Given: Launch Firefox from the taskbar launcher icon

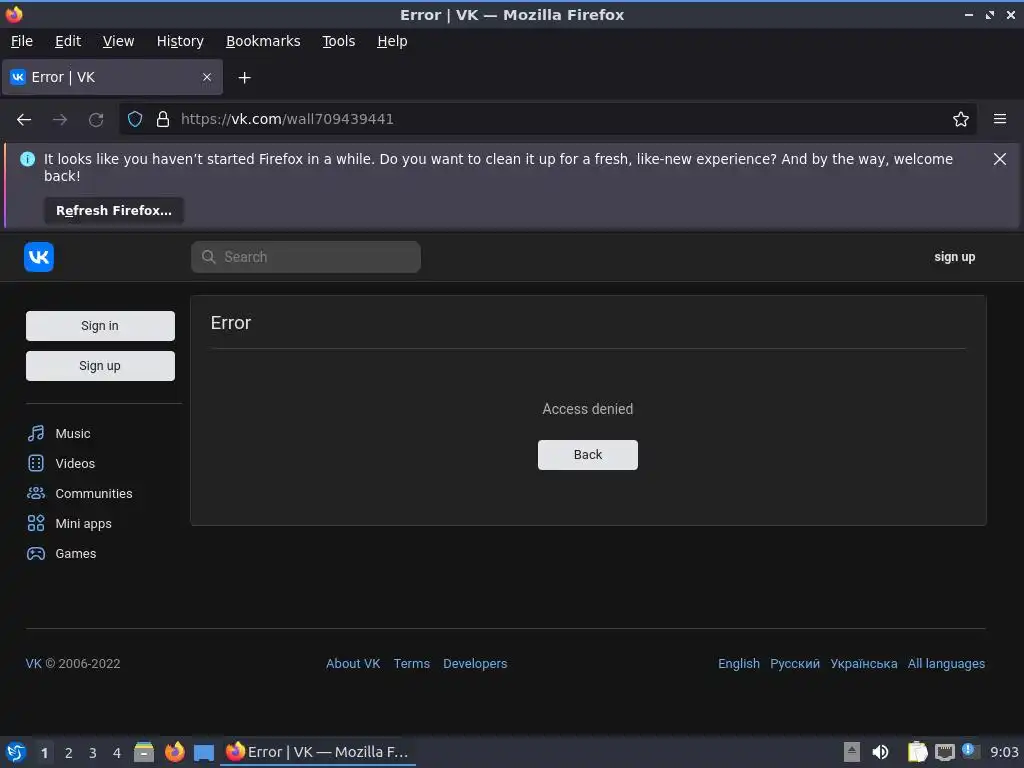Looking at the screenshot, I should point(174,752).
